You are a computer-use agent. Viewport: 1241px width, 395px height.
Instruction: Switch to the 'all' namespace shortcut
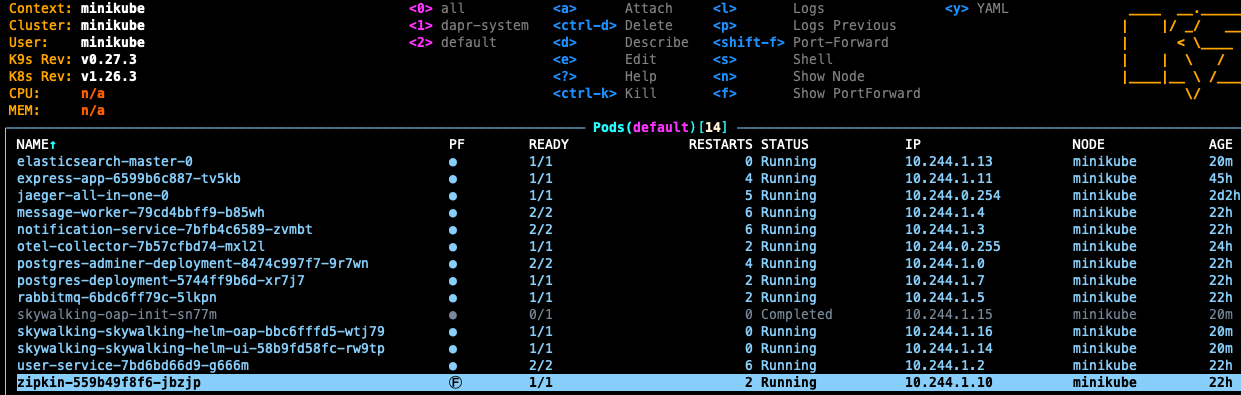point(437,9)
